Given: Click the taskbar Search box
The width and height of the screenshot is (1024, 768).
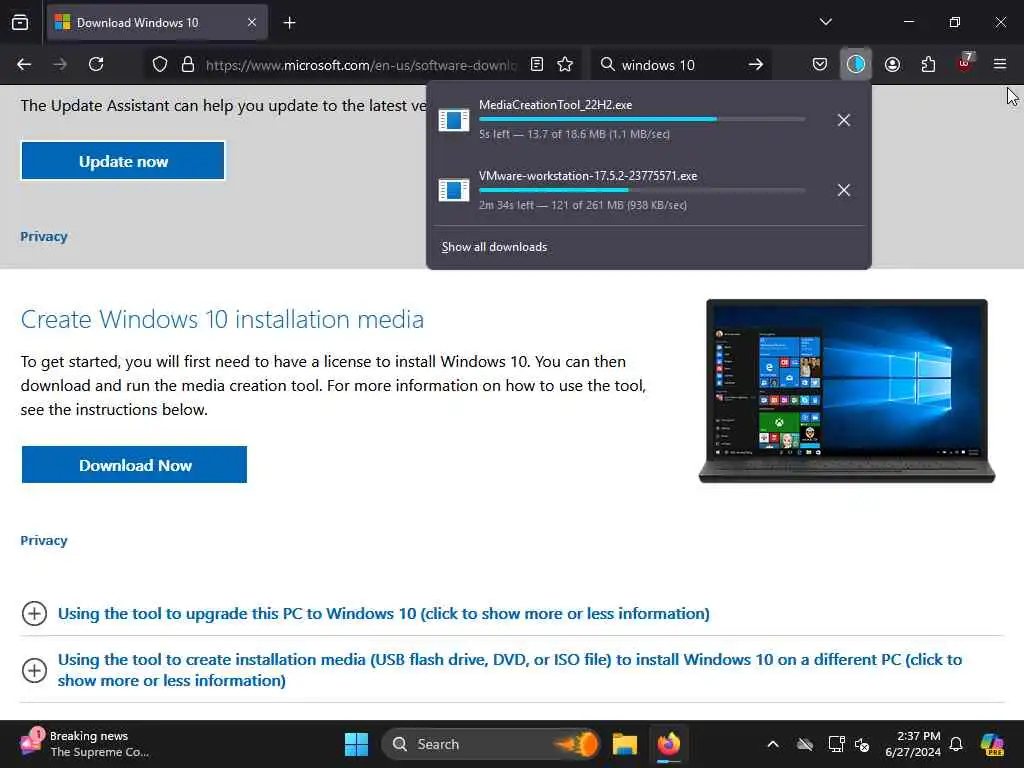Looking at the screenshot, I should pos(490,744).
